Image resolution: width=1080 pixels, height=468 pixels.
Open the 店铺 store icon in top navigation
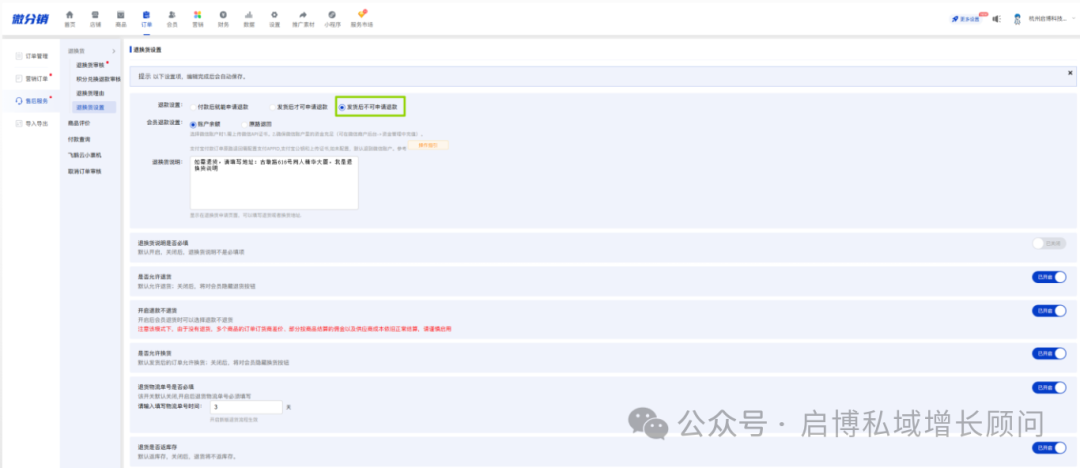coord(95,17)
